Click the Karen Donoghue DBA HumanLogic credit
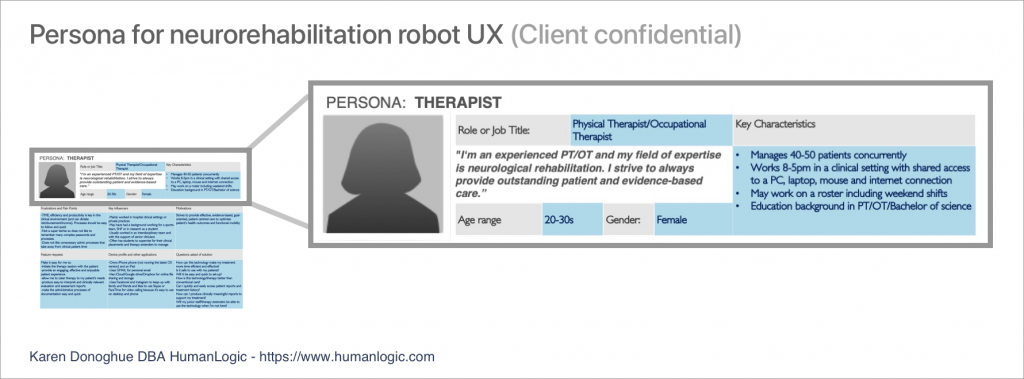 point(138,357)
